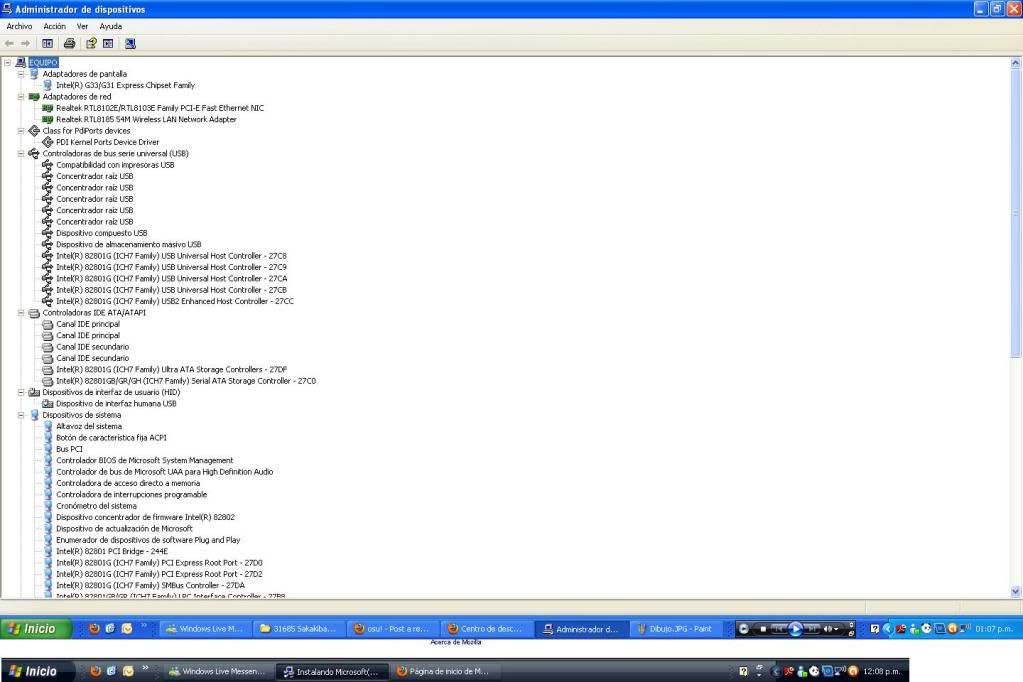Collapse the Controladoras IDE ATA/ATAPI node
The width and height of the screenshot is (1023, 682).
[21, 313]
